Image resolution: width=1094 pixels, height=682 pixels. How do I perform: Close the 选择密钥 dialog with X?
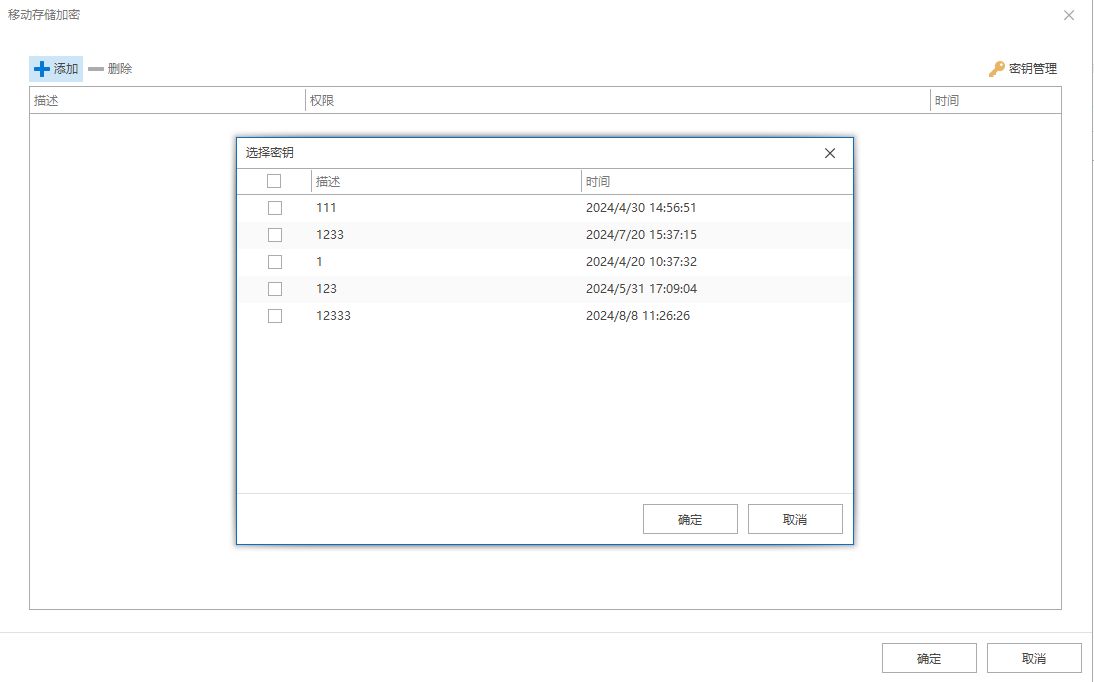(x=830, y=153)
